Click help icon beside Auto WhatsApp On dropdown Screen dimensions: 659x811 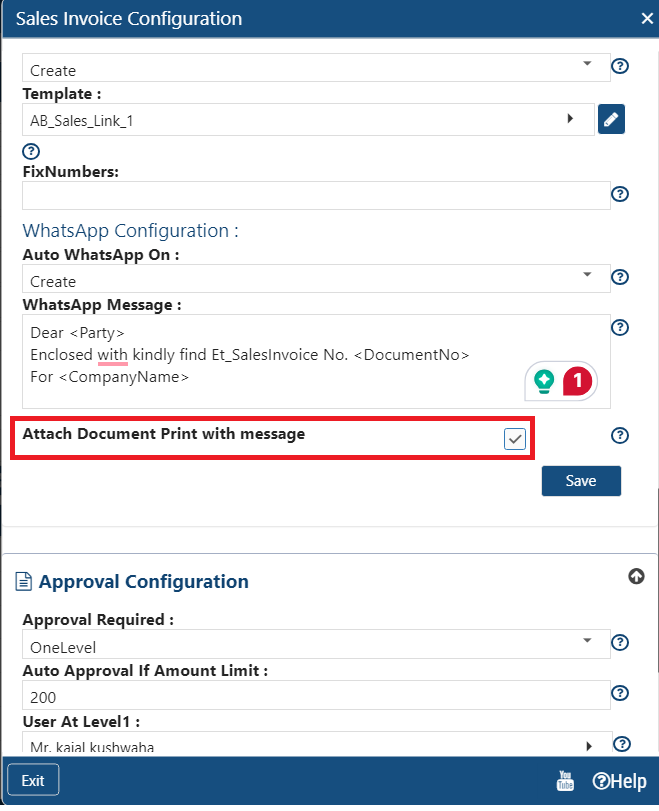[x=620, y=277]
